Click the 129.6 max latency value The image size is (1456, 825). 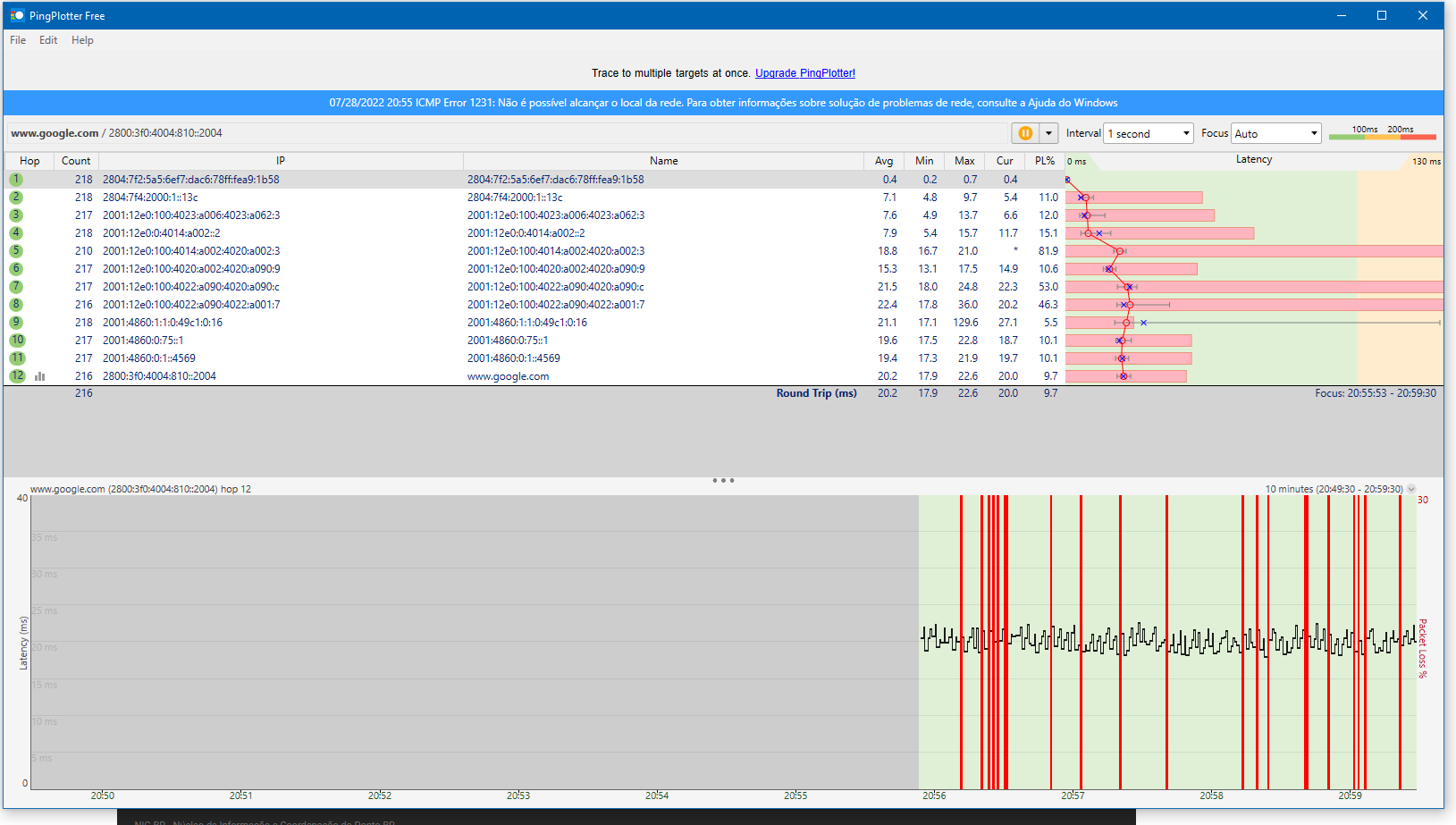965,323
